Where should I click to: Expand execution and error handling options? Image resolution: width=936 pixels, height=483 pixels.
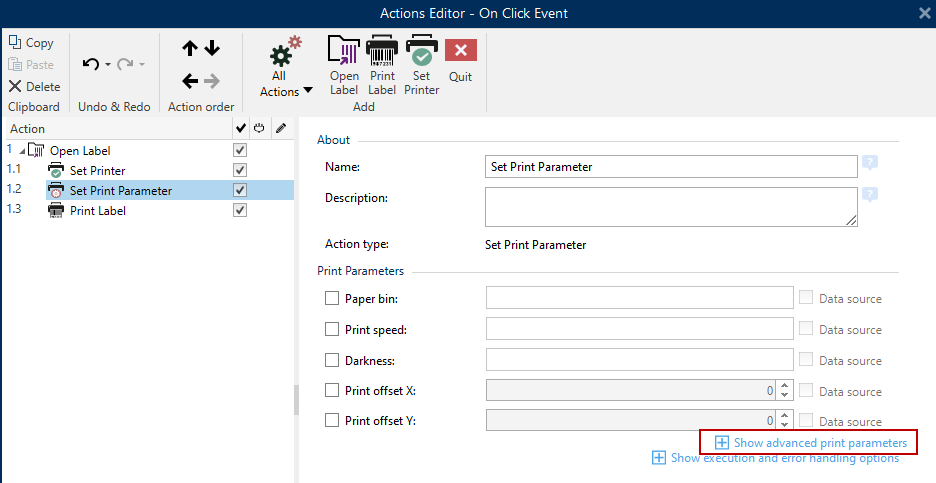(775, 458)
